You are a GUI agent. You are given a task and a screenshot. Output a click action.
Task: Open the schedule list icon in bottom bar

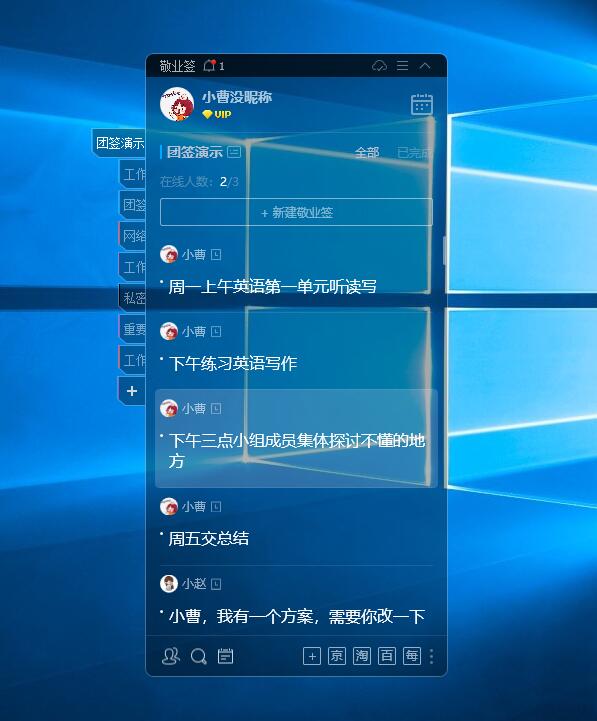225,656
